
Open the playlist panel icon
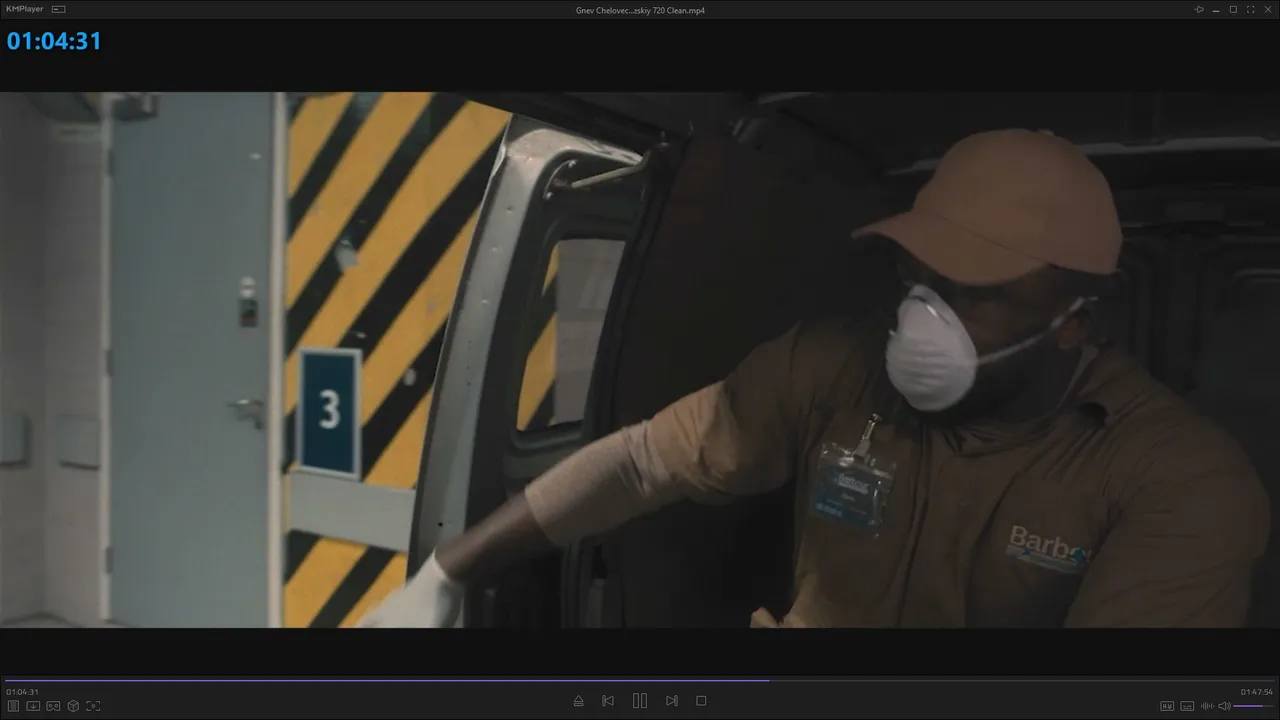14,706
